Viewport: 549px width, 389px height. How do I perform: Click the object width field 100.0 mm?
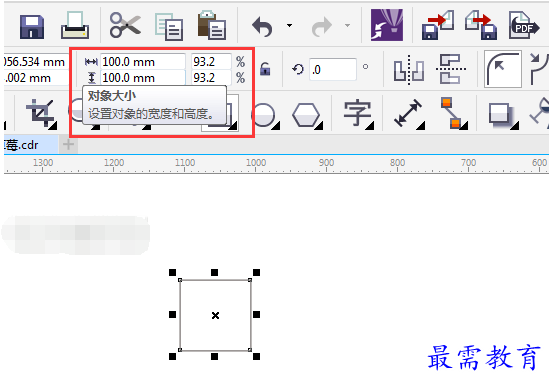tap(143, 62)
